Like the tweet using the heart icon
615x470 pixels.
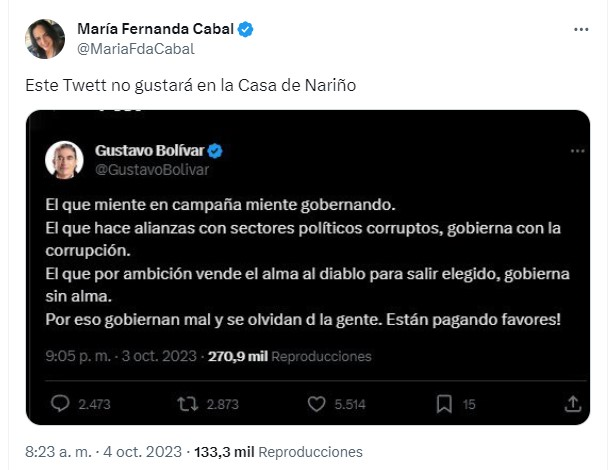[x=316, y=404]
